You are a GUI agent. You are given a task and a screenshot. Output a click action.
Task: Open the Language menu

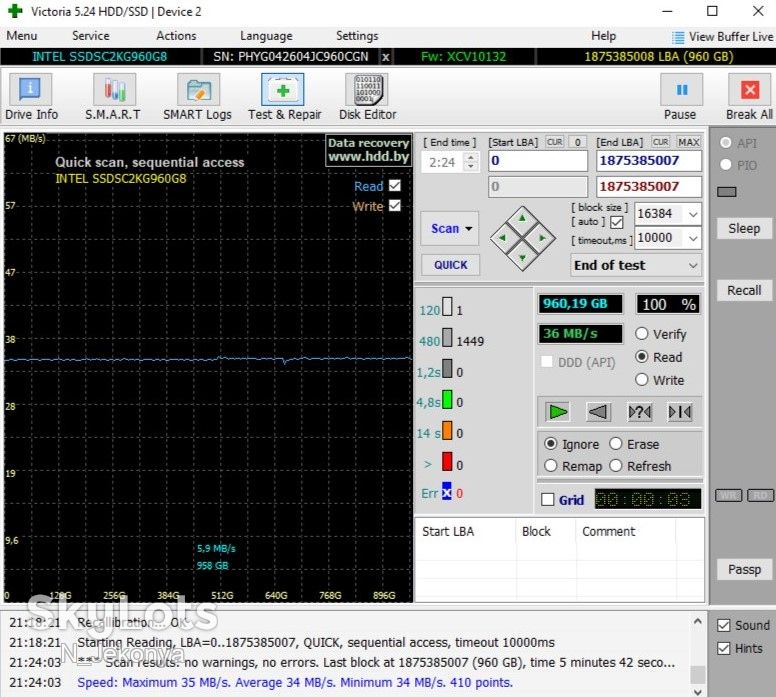266,36
